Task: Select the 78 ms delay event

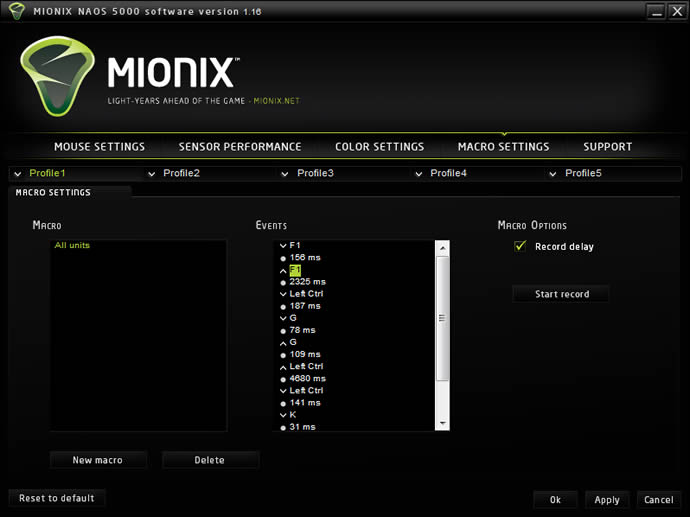Action: (x=302, y=330)
